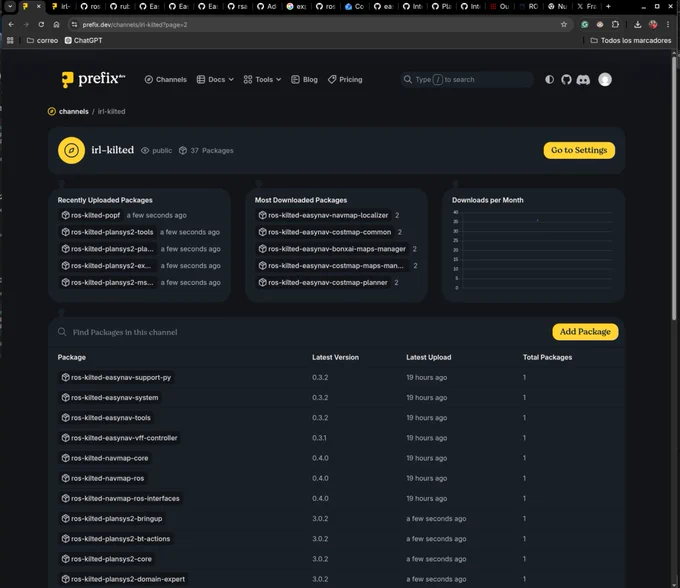The height and width of the screenshot is (588, 680).
Task: Open the Channels nav item
Action: click(x=166, y=79)
